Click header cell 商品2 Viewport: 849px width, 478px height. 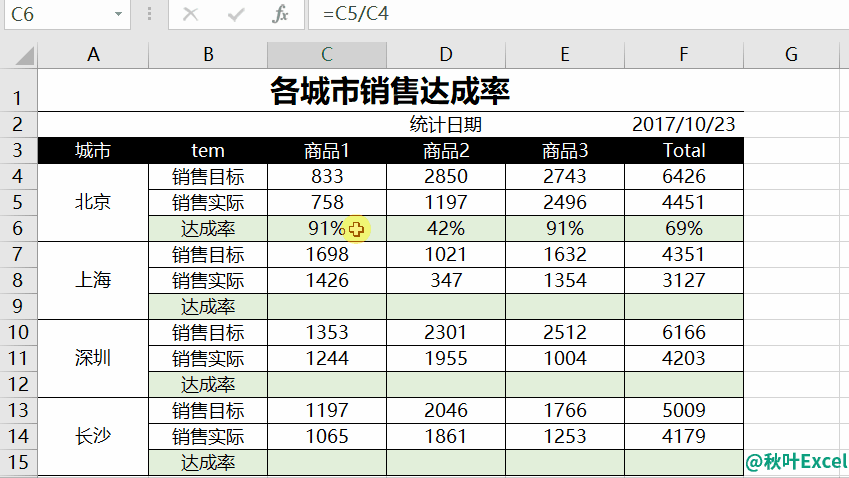[446, 150]
